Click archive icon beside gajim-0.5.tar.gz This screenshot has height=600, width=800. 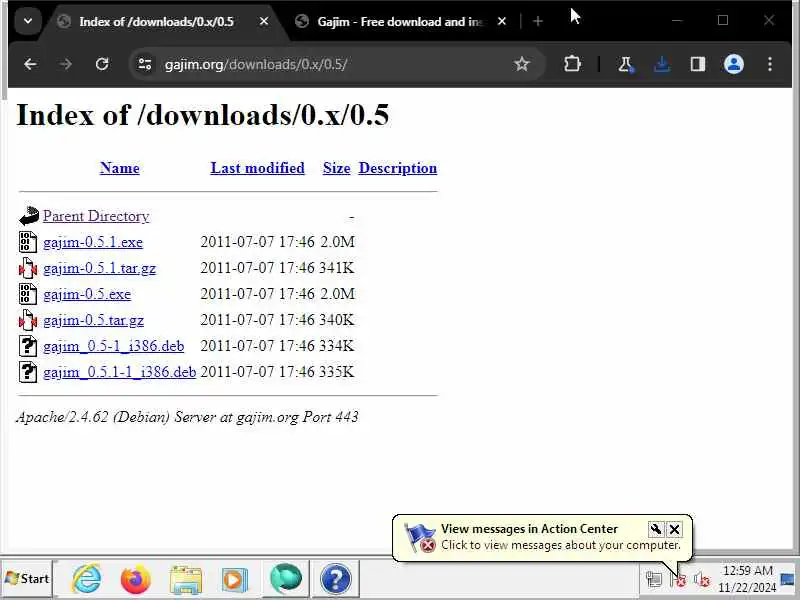coord(28,320)
